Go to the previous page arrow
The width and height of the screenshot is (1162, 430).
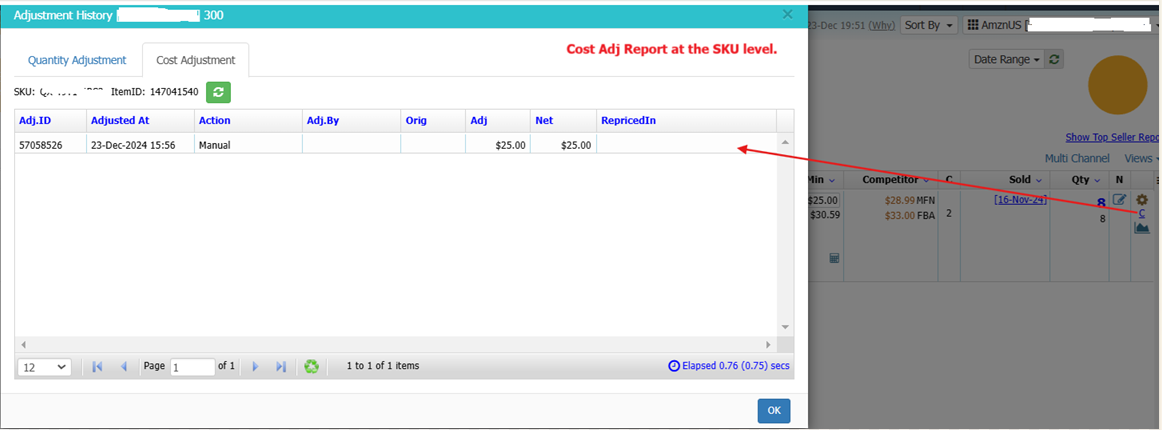pyautogui.click(x=124, y=367)
